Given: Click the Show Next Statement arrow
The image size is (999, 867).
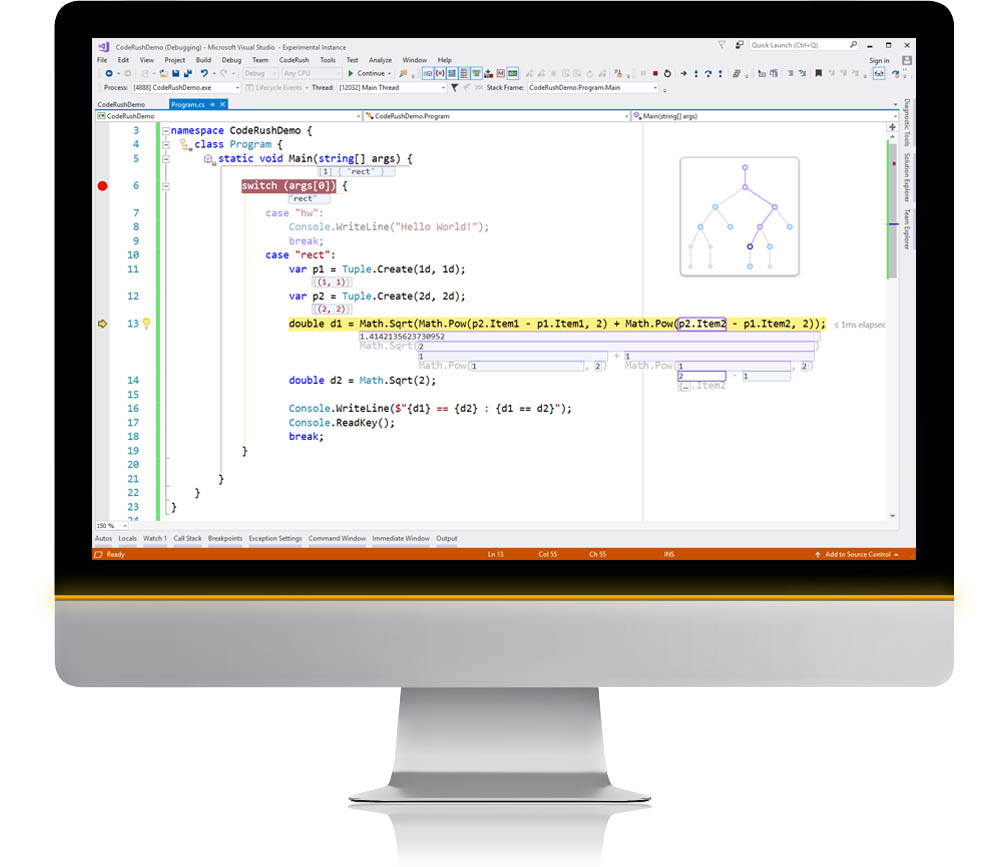Looking at the screenshot, I should point(684,74).
